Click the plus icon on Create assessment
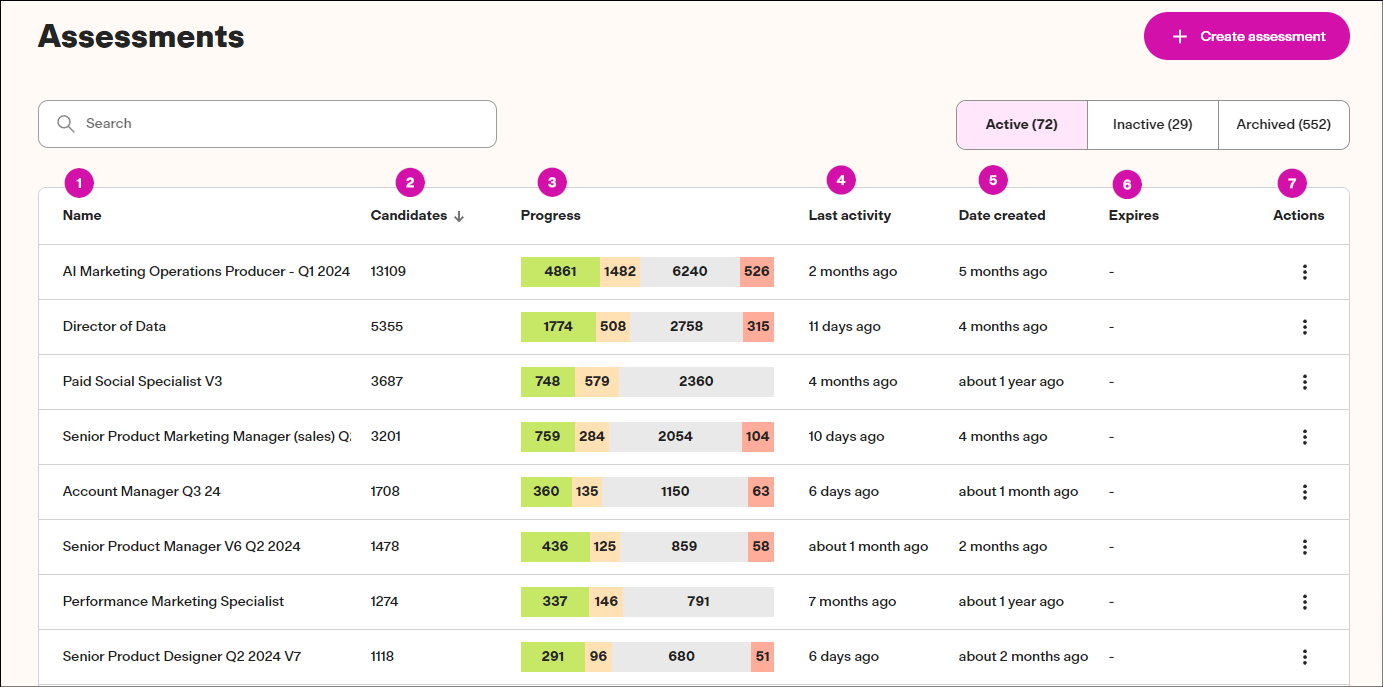Viewport: 1383px width, 687px height. coord(1179,35)
